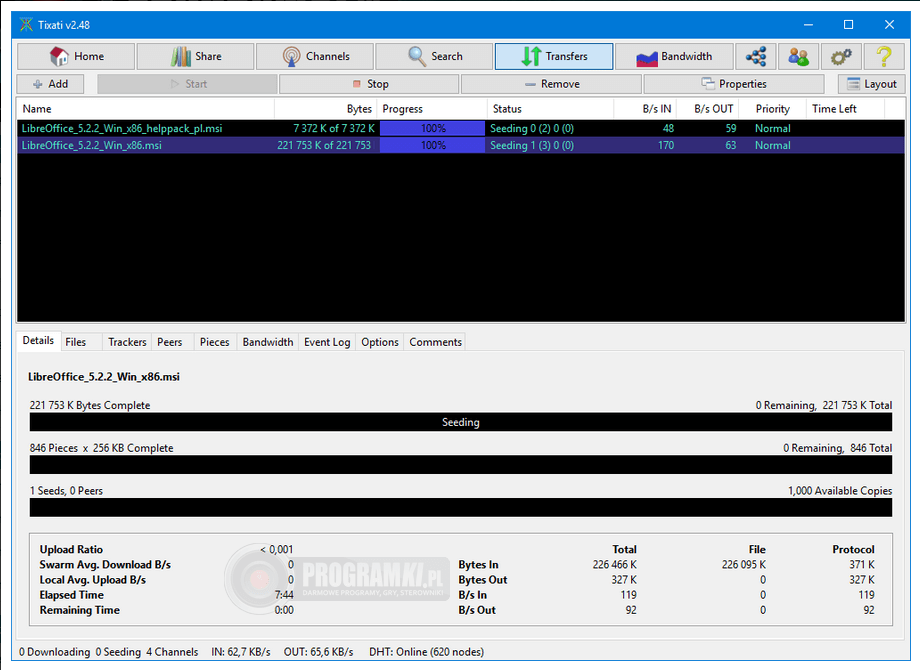Click the Start transfer button
The width and height of the screenshot is (920, 670).
click(x=188, y=84)
